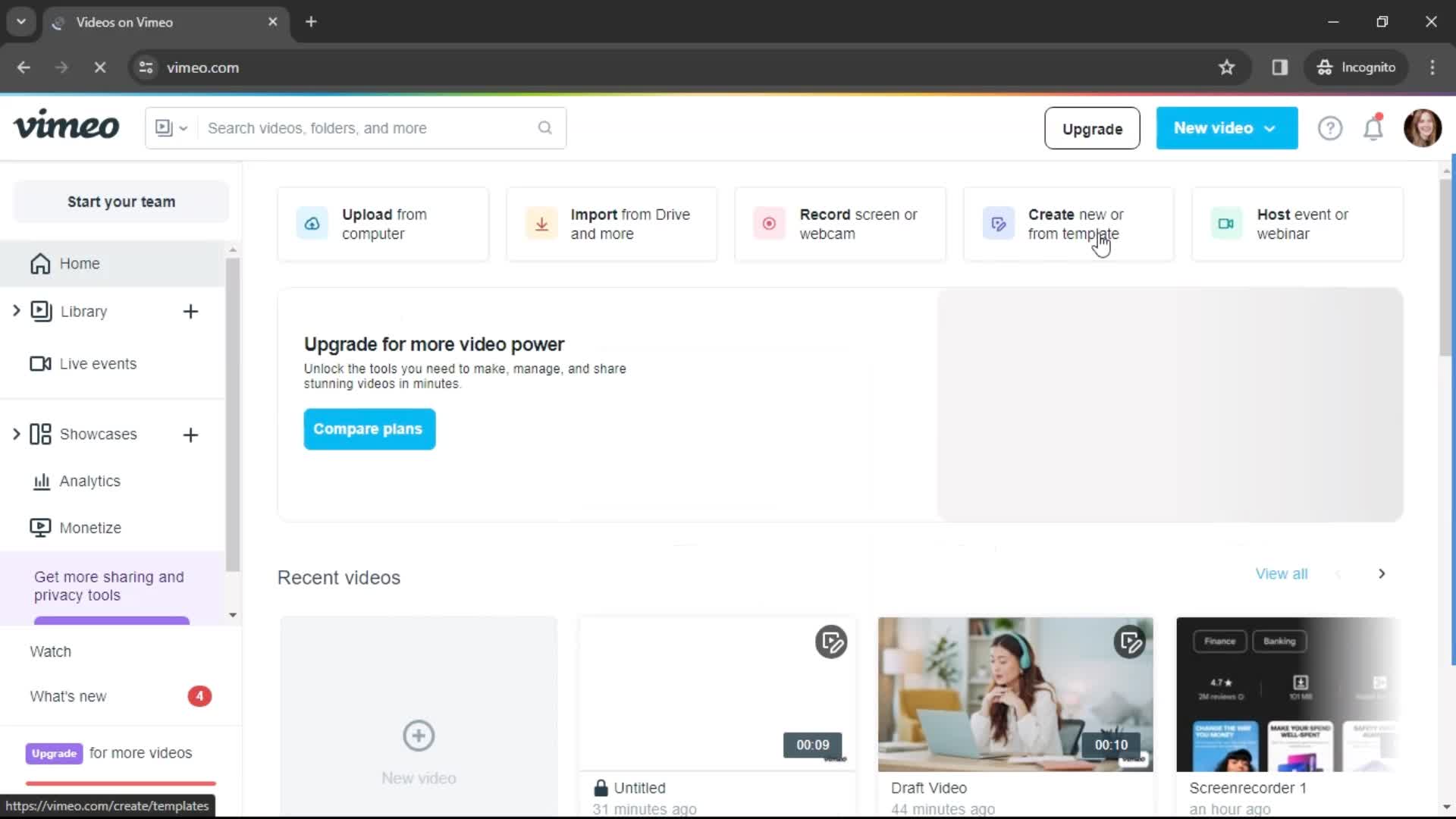1456x819 pixels.
Task: Click the New video dropdown arrow
Action: point(1271,128)
